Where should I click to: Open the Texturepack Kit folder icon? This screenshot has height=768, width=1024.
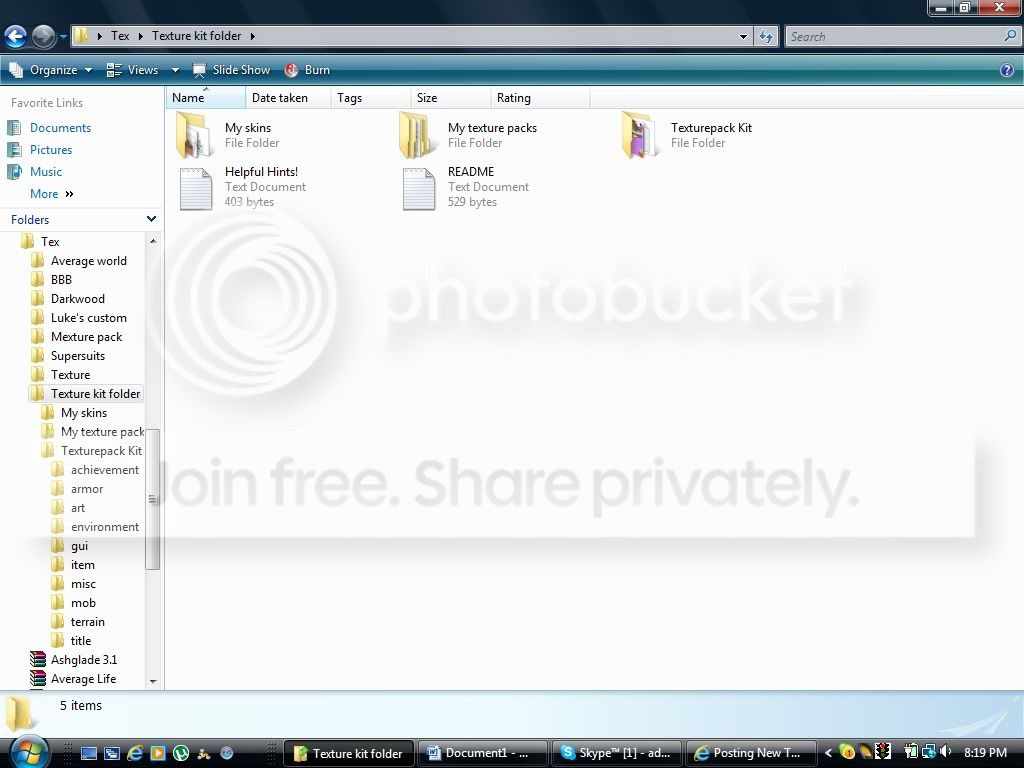tap(642, 135)
